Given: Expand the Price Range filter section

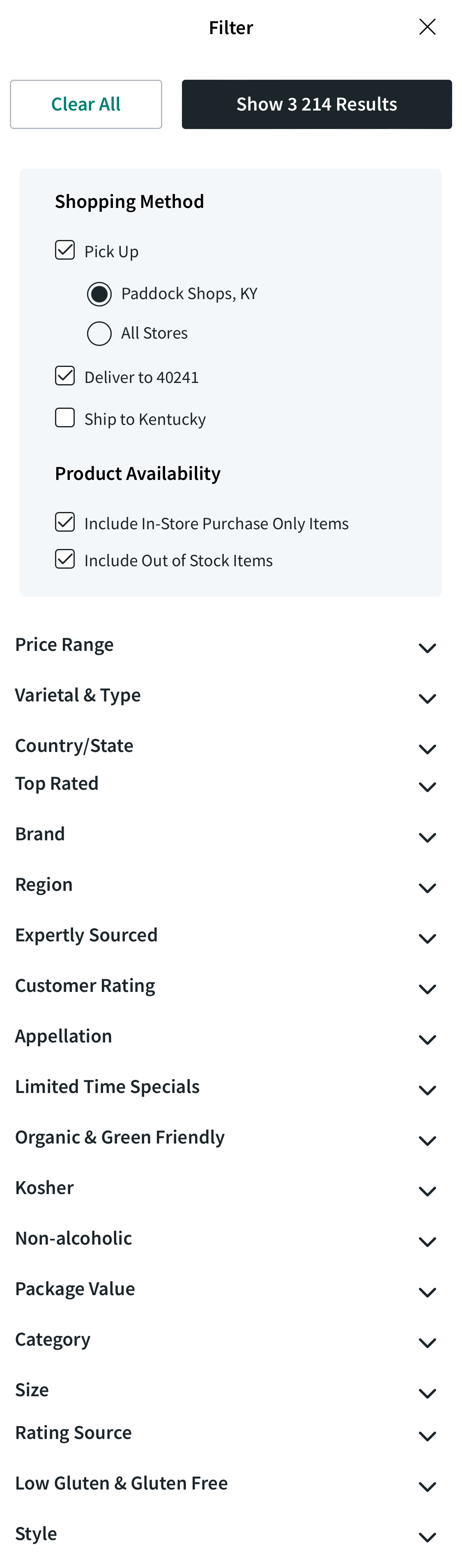Looking at the screenshot, I should click(x=428, y=648).
